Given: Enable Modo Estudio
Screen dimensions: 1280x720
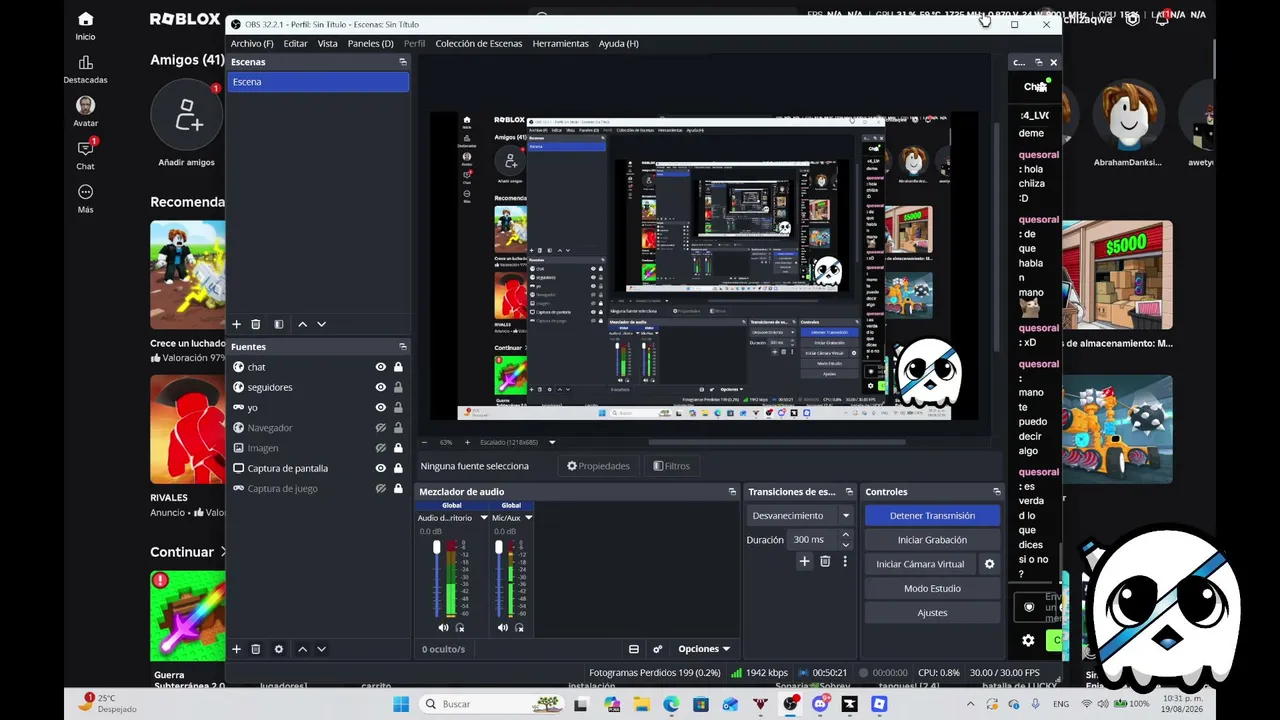Looking at the screenshot, I should [x=932, y=589].
